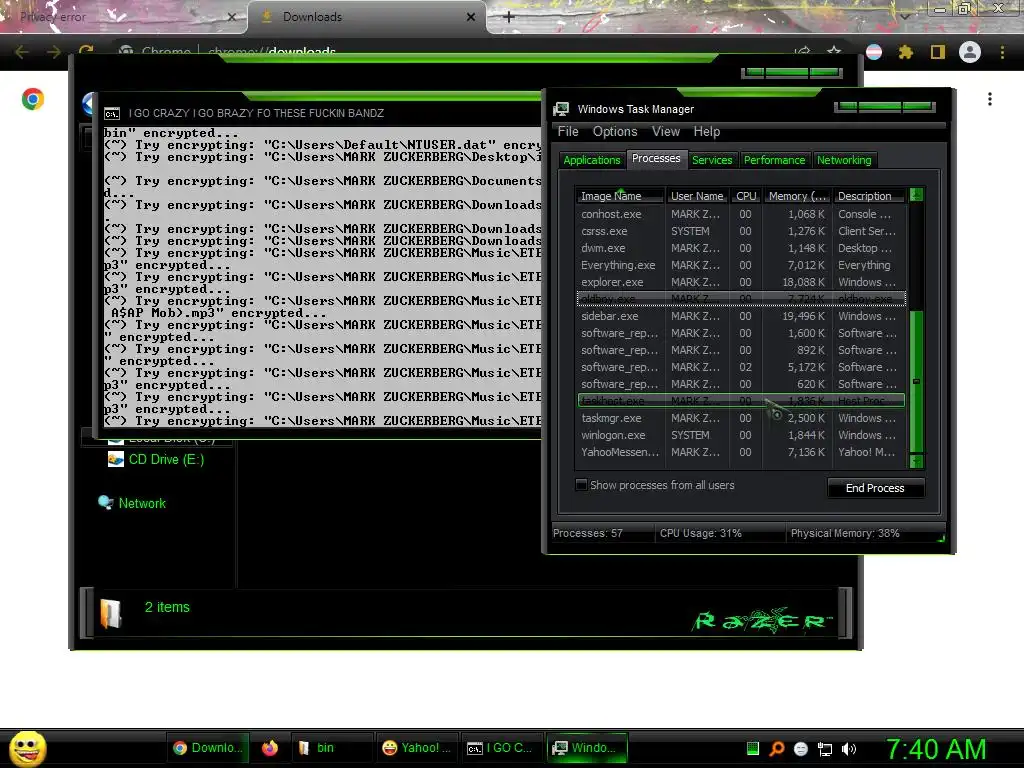Switch to Yahoo! Messenger taskbar item
1024x768 pixels.
417,748
